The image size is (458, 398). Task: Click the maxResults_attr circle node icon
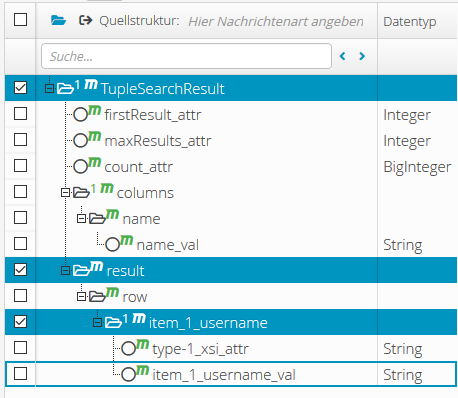(x=80, y=140)
